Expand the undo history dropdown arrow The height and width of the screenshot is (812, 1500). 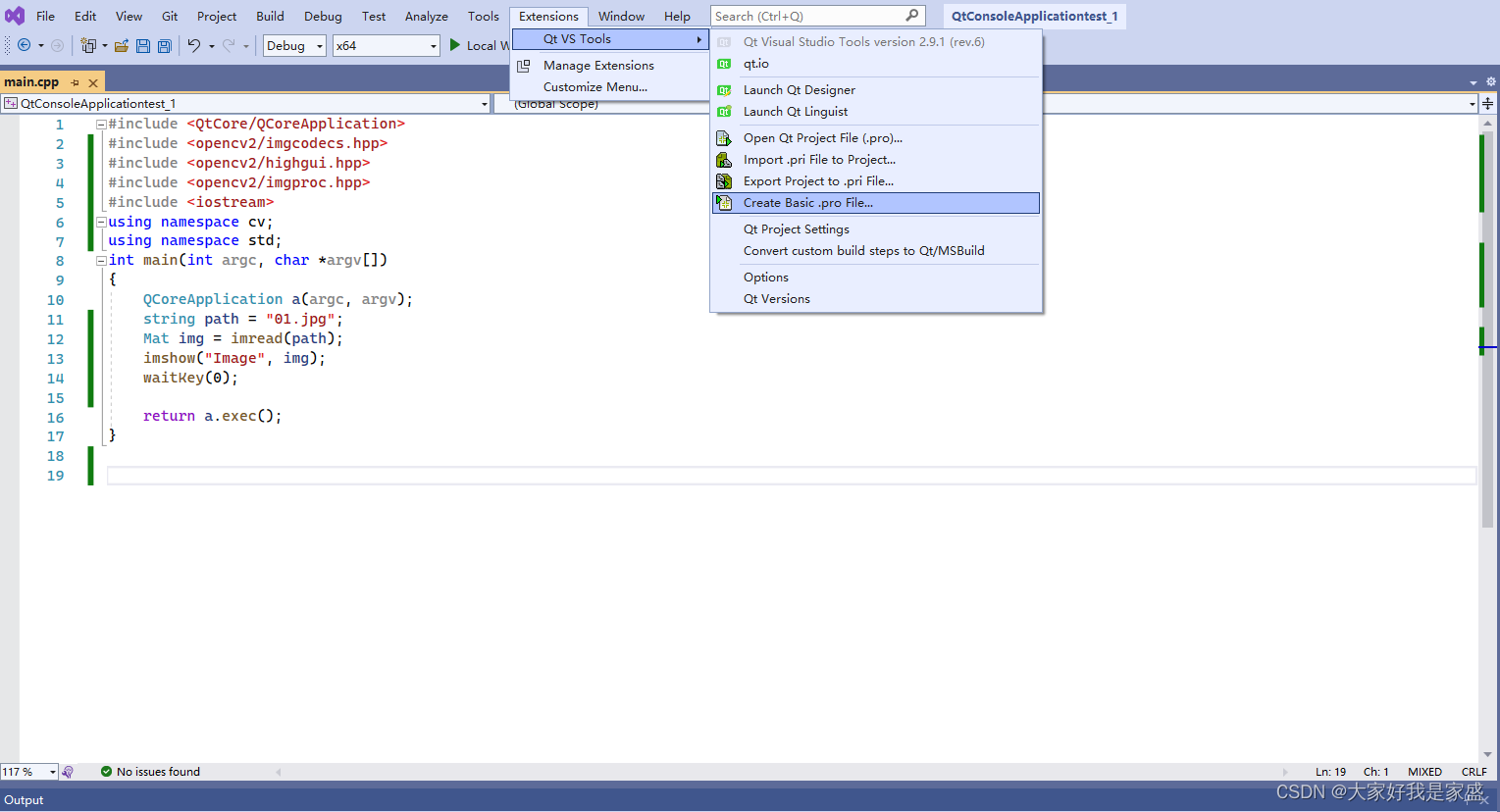[x=211, y=46]
